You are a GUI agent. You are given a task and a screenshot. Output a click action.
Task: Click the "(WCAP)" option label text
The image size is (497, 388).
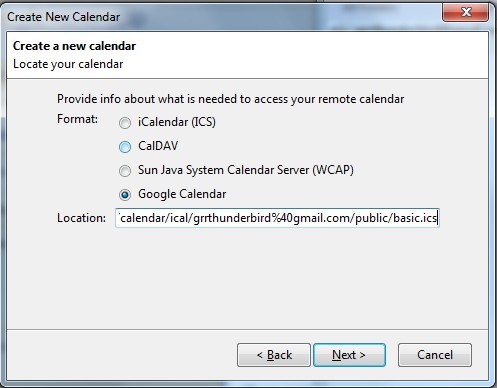point(333,170)
